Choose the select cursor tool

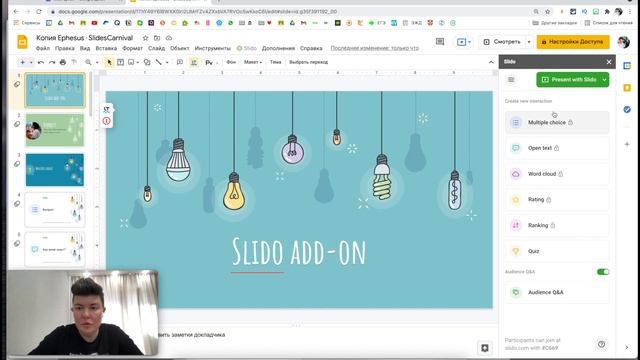click(109, 62)
